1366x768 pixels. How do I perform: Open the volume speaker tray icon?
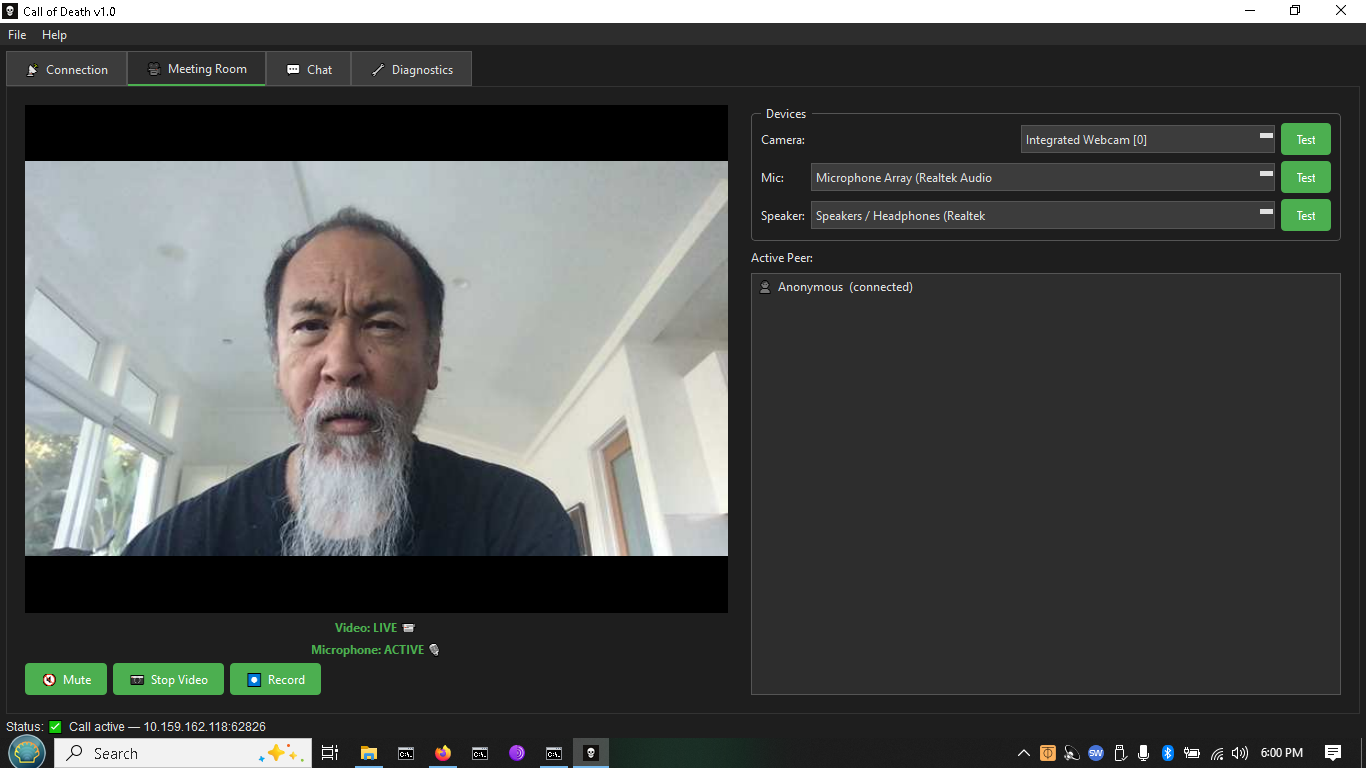coord(1240,753)
